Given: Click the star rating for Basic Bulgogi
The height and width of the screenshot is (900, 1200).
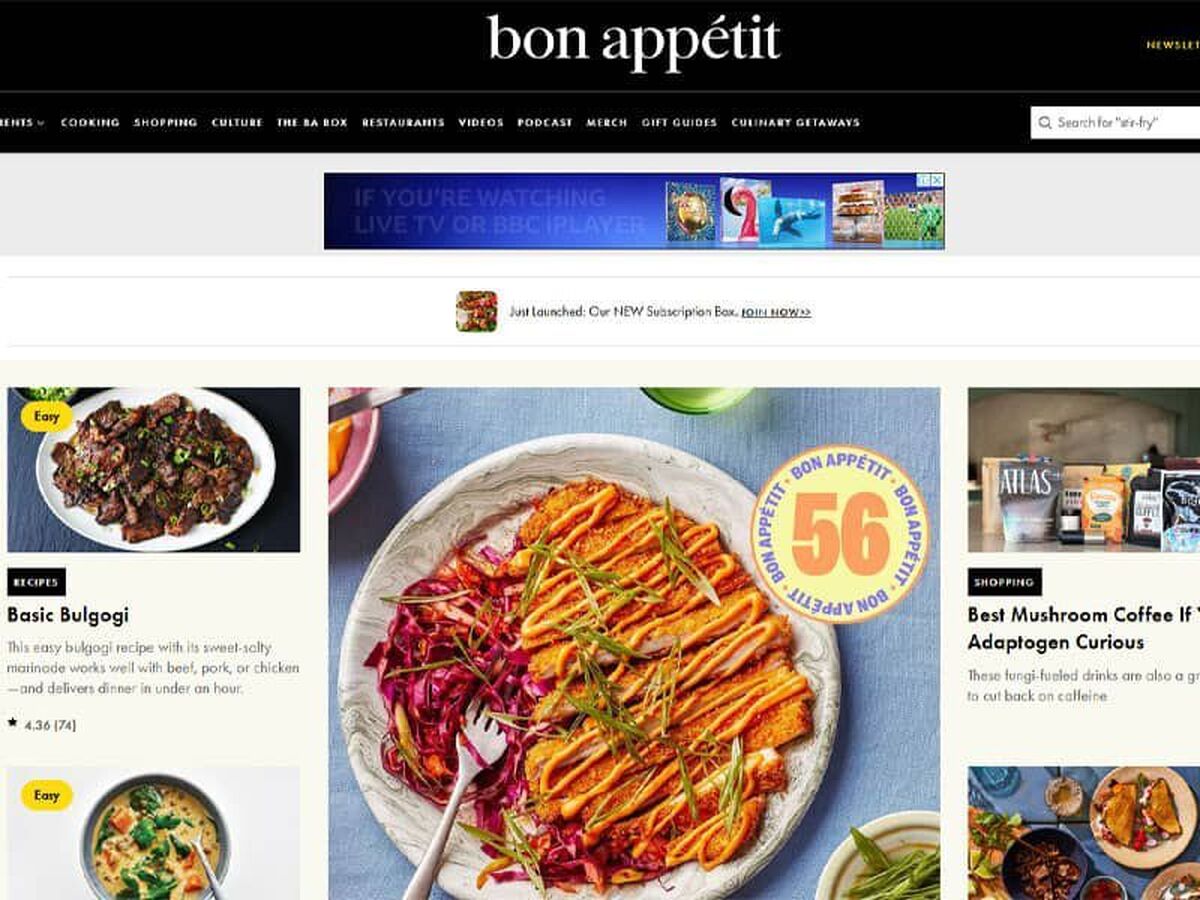Looking at the screenshot, I should click(41, 724).
